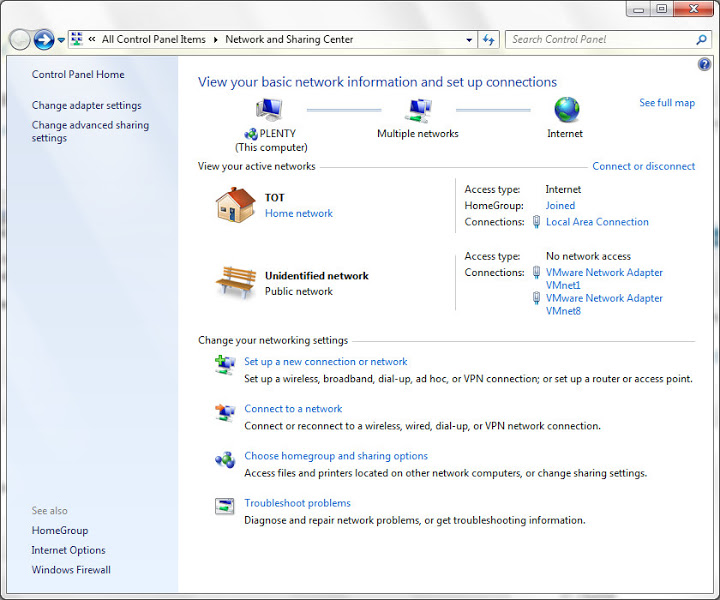
Task: Open Change adapter settings
Action: coord(87,105)
